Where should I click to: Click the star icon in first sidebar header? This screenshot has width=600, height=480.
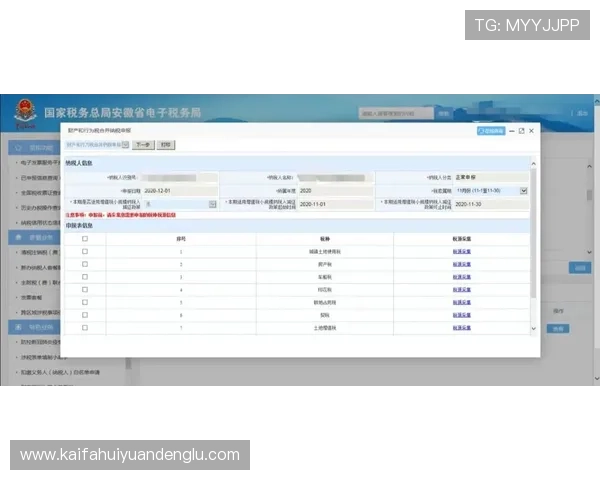point(18,148)
